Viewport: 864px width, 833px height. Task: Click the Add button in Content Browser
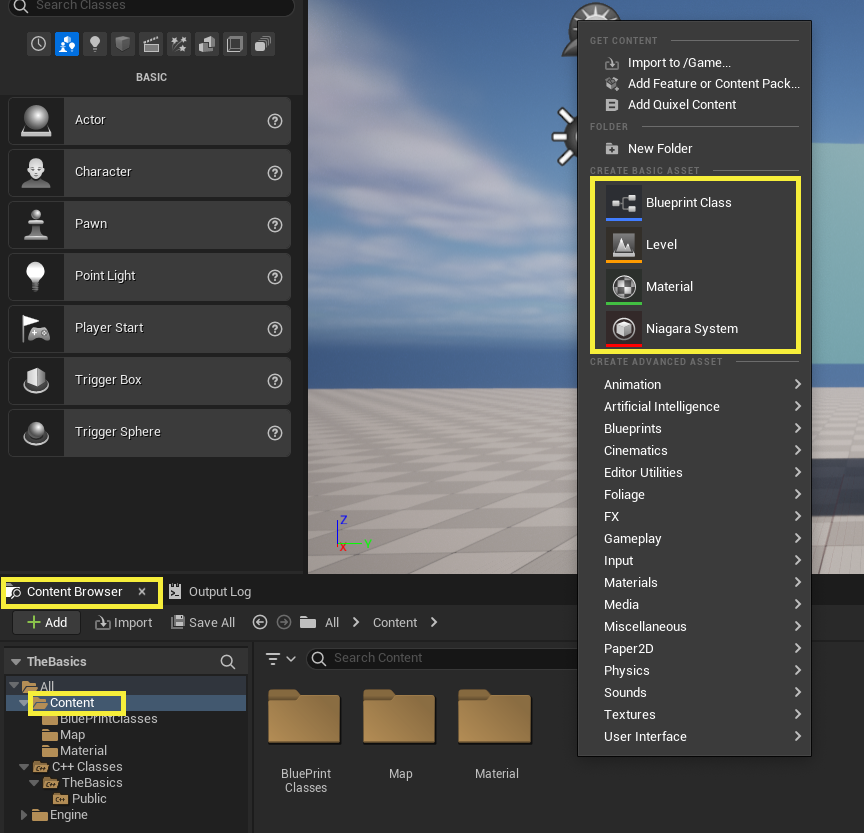47,623
